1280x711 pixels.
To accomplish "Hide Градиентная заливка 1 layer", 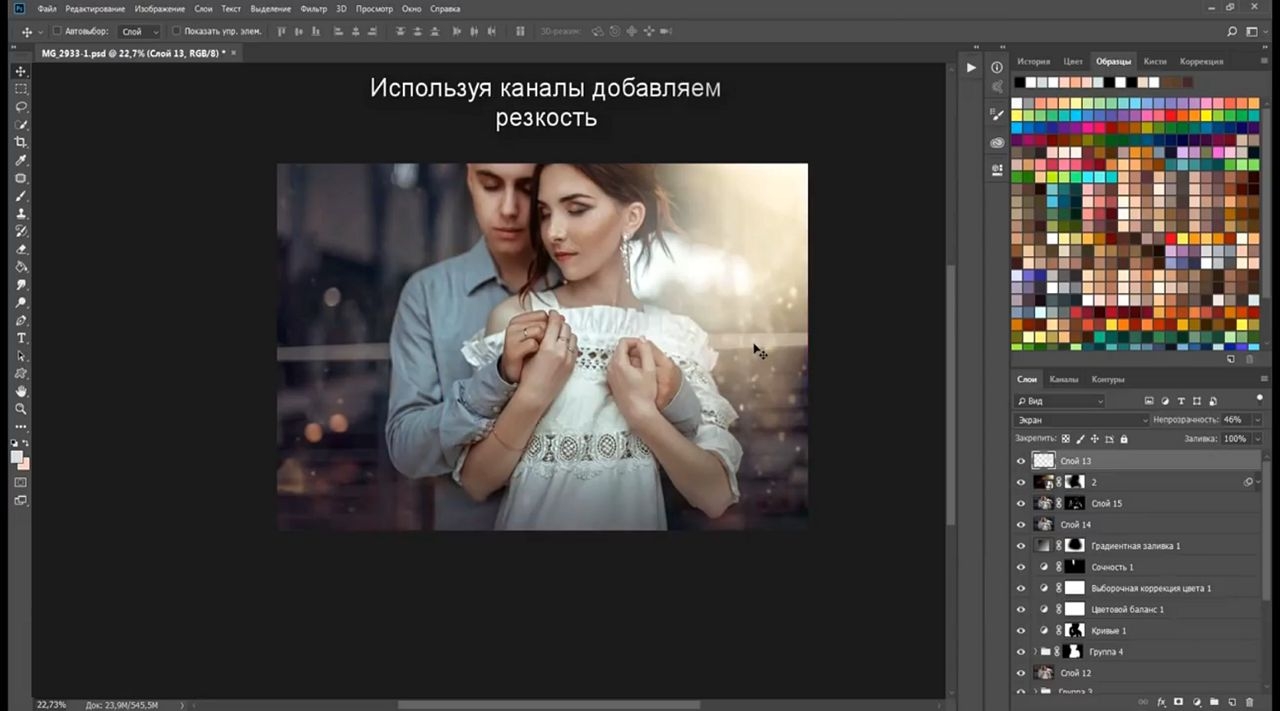I will tap(1021, 546).
